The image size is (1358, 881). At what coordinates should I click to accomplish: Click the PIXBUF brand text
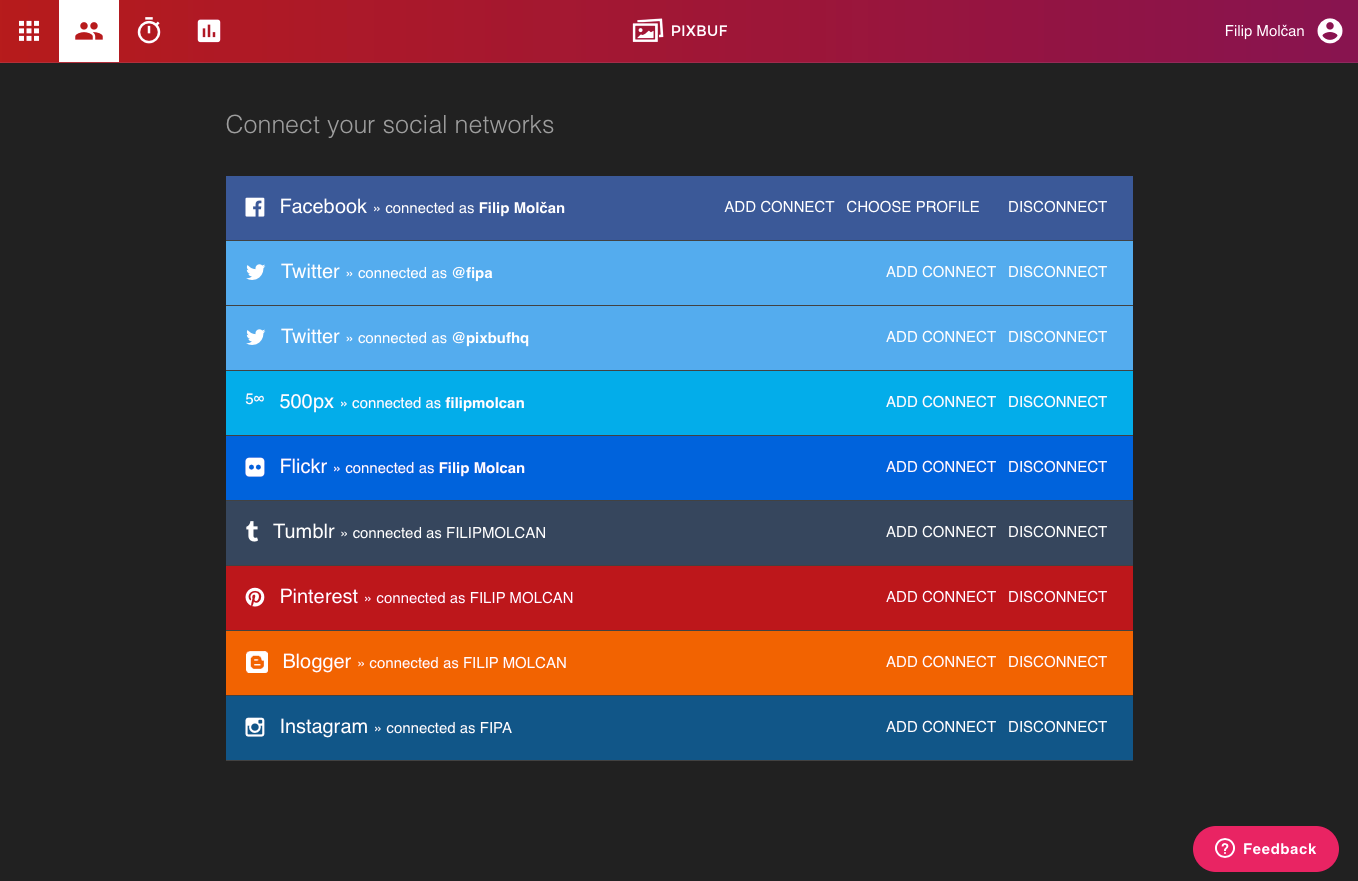pyautogui.click(x=699, y=31)
